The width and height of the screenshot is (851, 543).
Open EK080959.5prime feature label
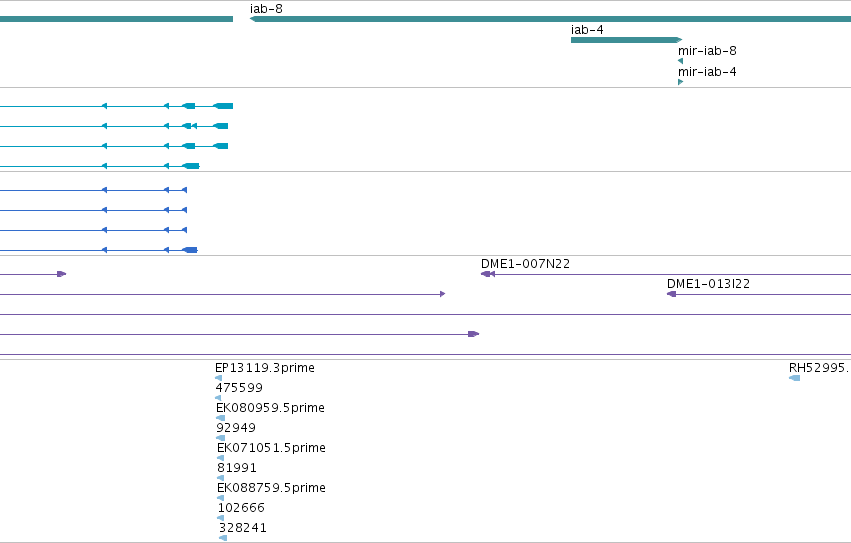(x=270, y=408)
